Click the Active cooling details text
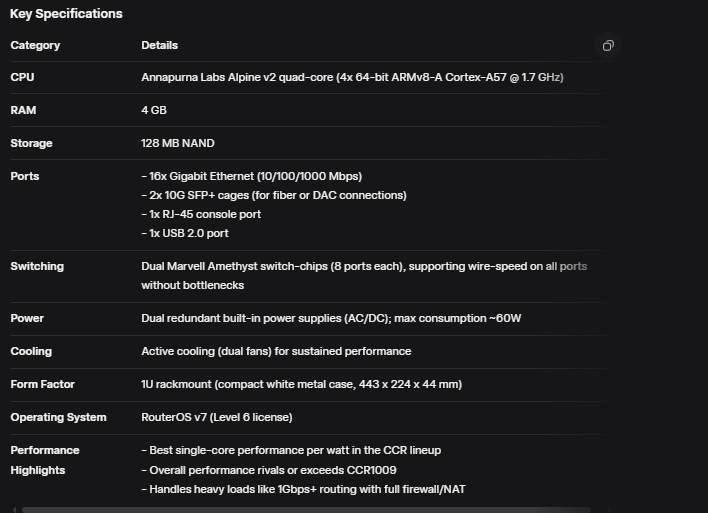Viewport: 708px width, 513px height. 276,351
